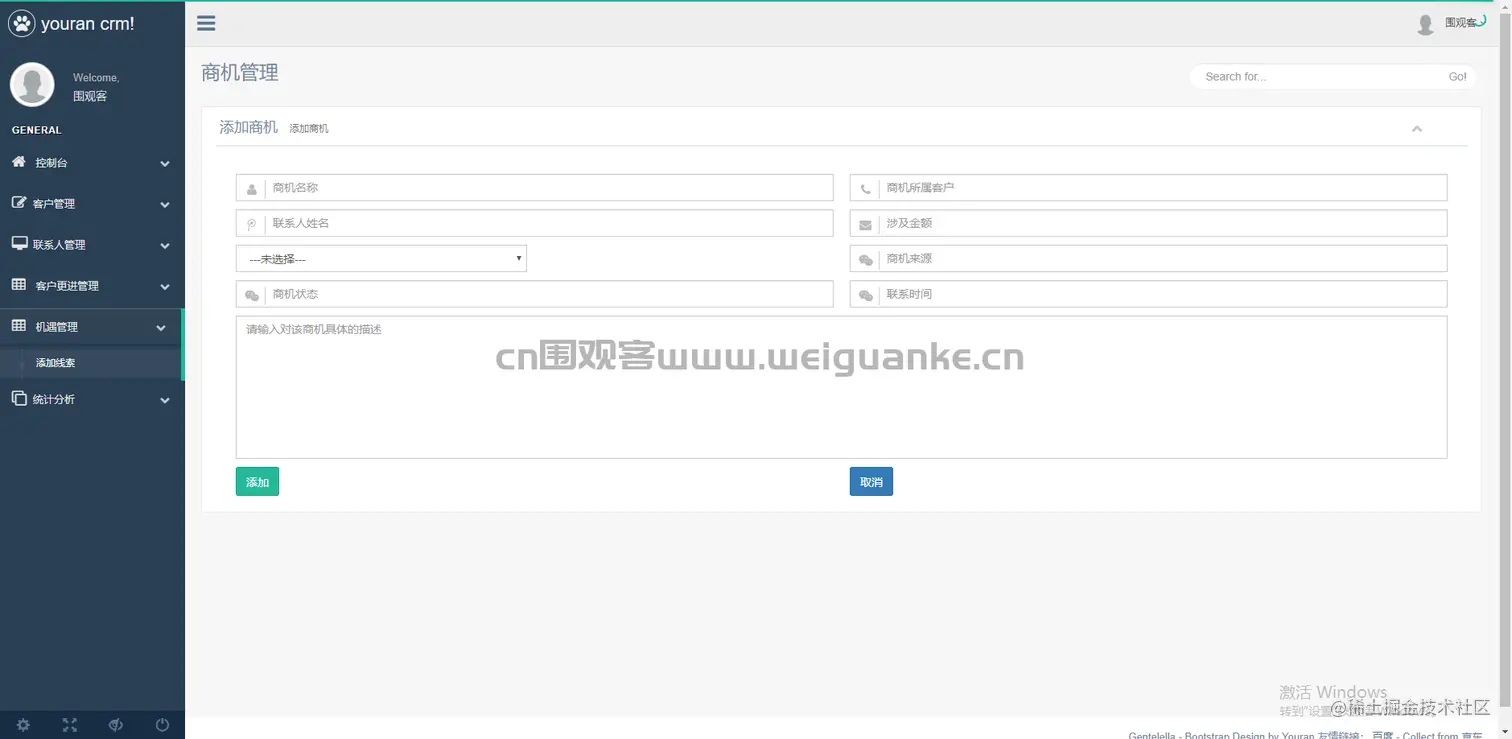This screenshot has width=1512, height=739.
Task: Click the lock/visibility icon in sidebar footer
Action: coord(116,725)
